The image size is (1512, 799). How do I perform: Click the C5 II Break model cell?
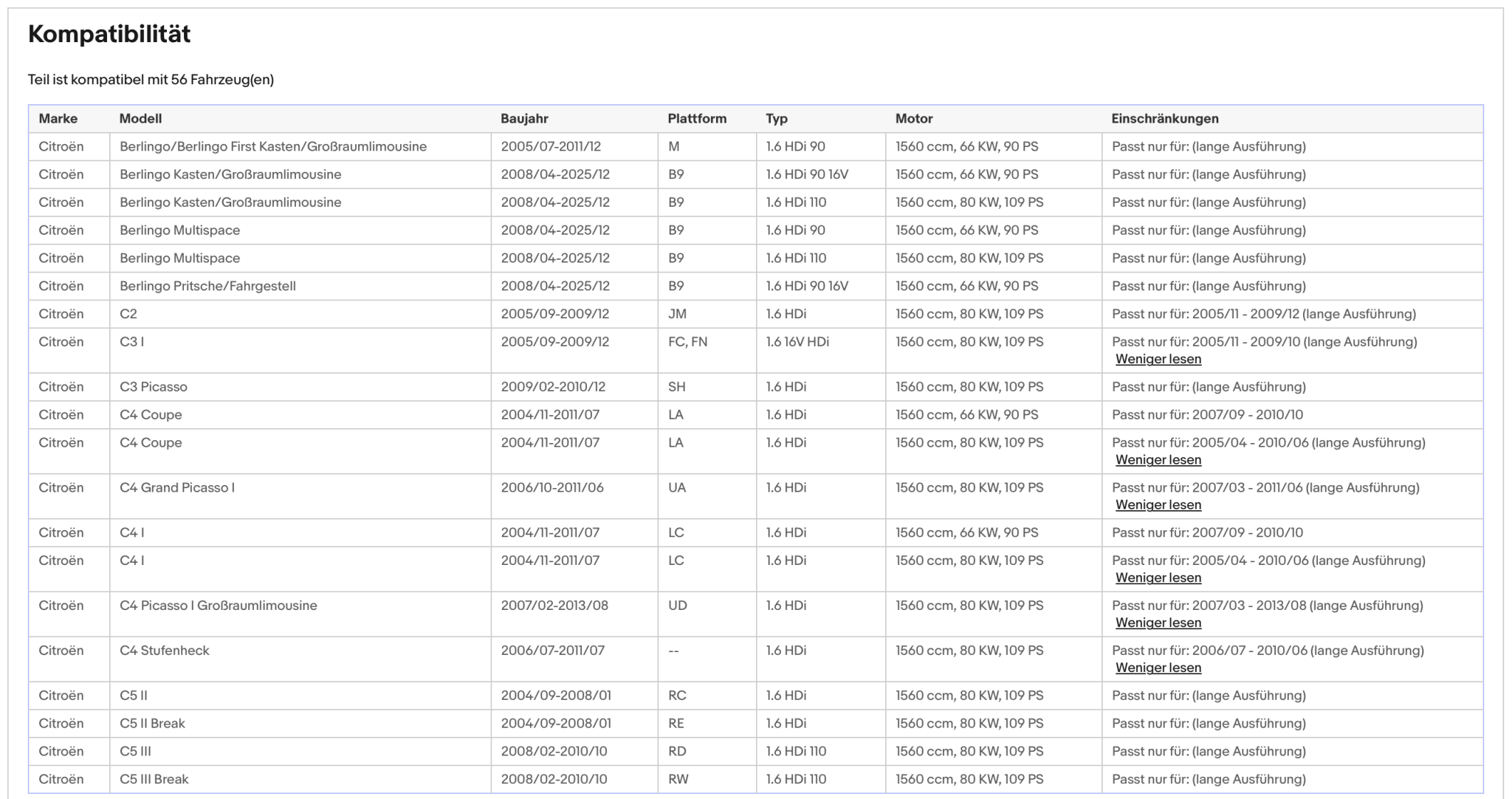point(300,724)
